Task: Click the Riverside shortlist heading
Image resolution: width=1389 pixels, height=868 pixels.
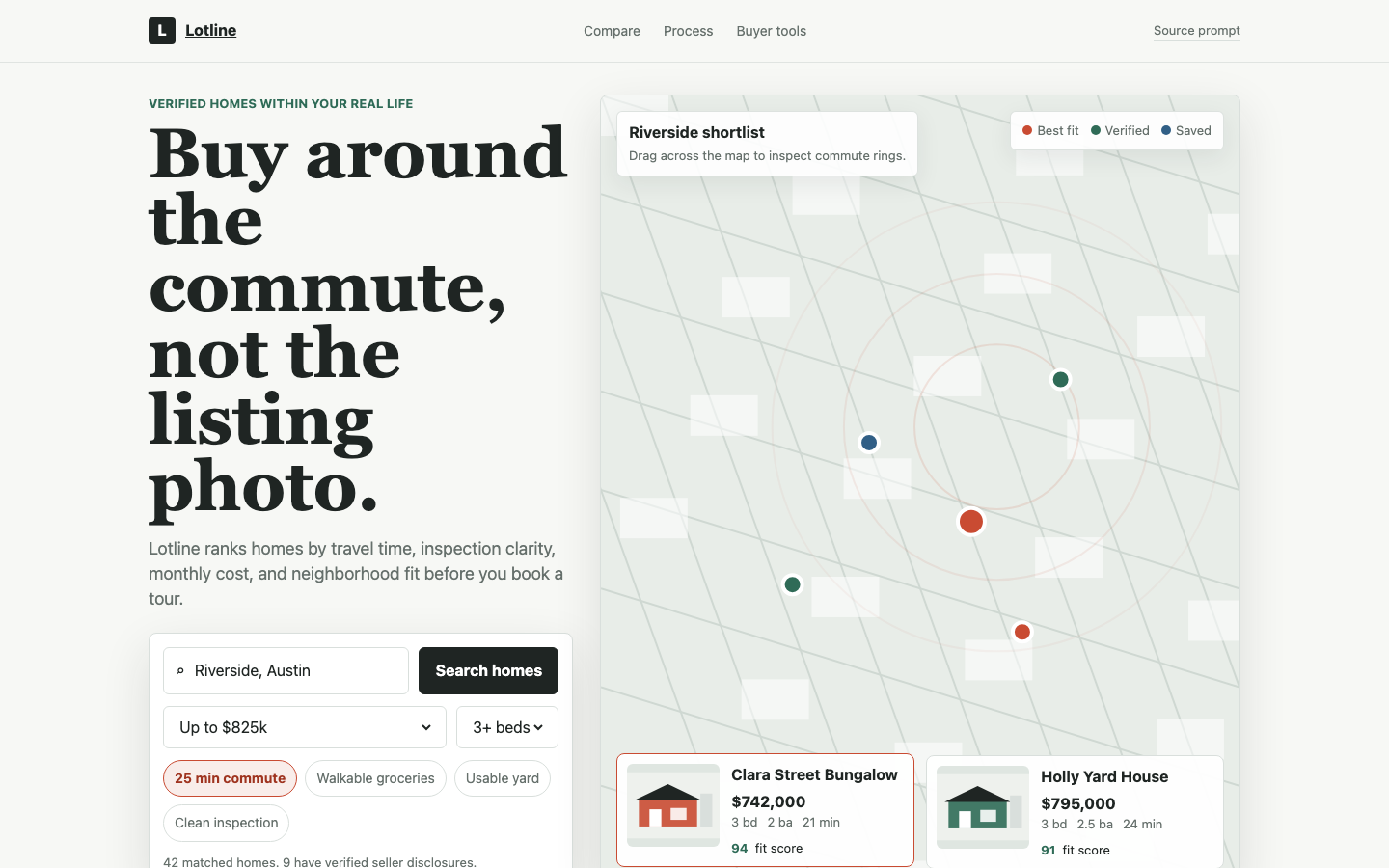Action: 696,132
